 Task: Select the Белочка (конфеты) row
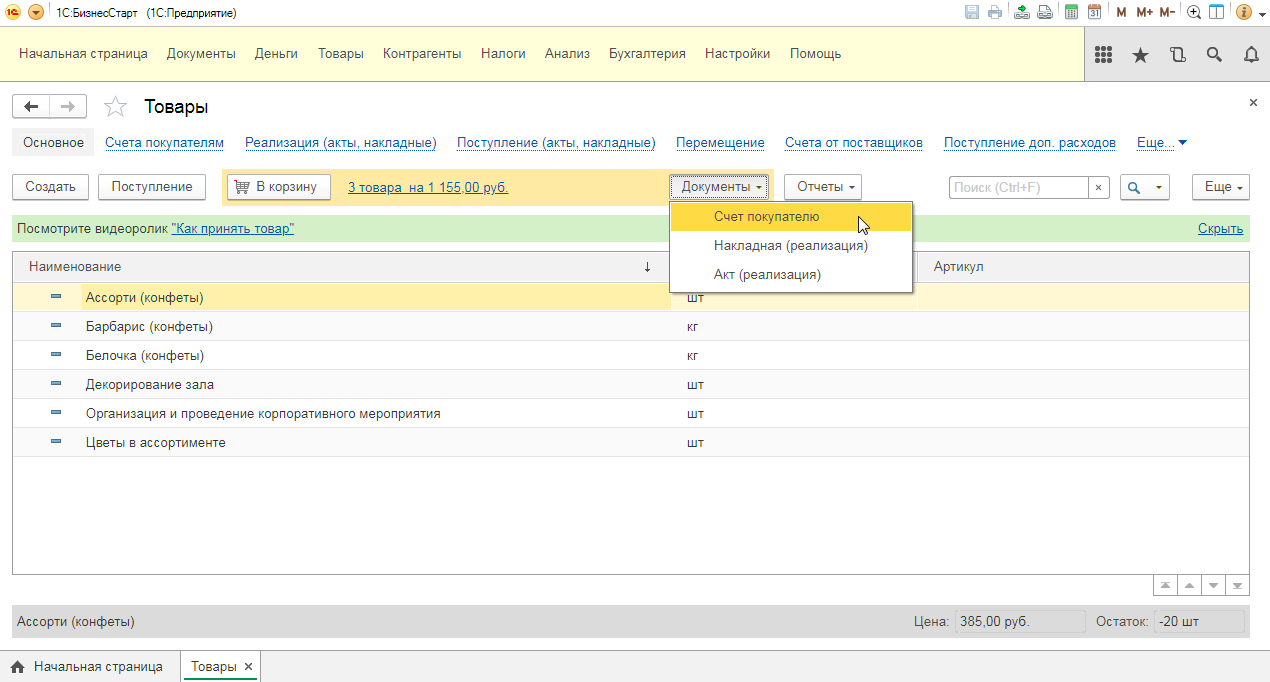(x=145, y=356)
